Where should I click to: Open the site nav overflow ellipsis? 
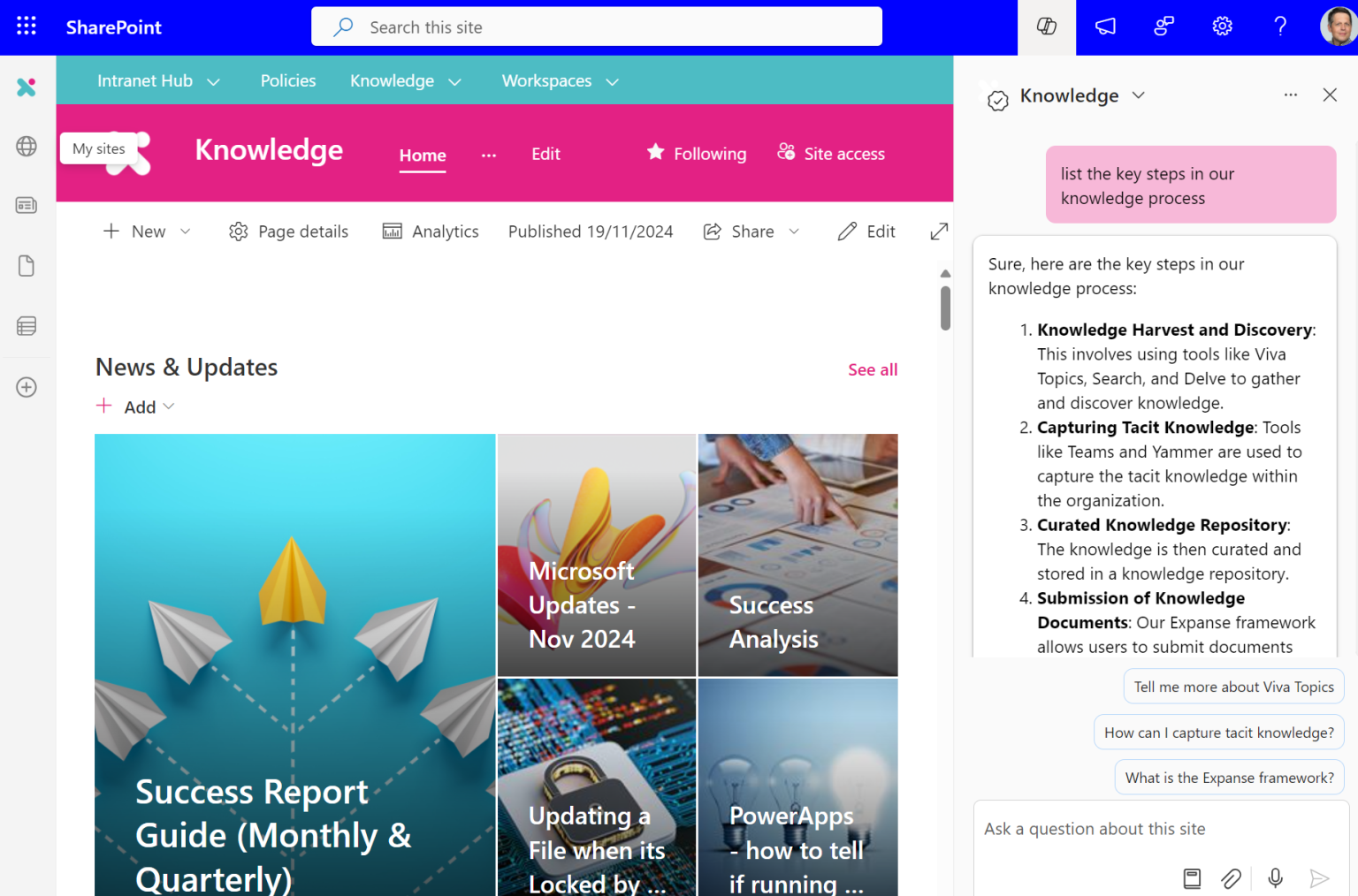click(489, 155)
